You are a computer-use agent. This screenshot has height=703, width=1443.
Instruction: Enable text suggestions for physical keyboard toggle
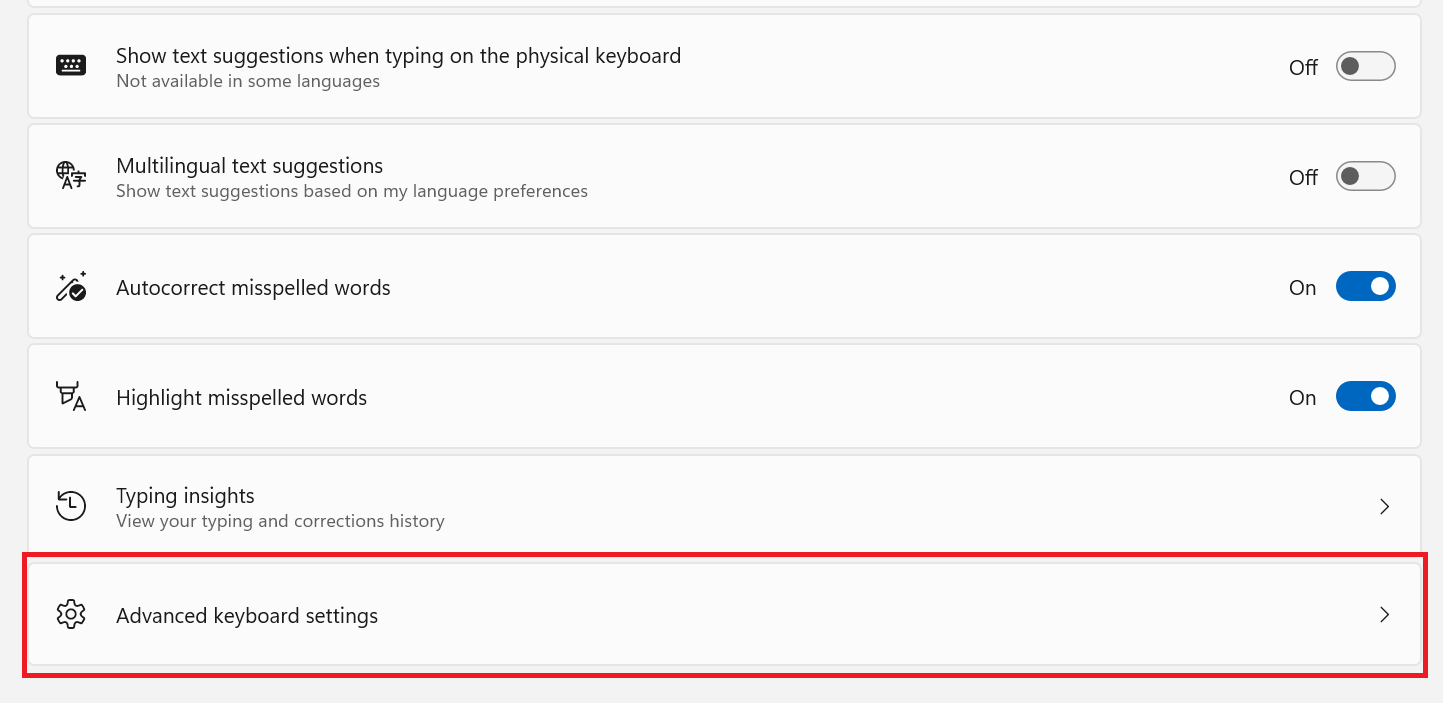1365,67
